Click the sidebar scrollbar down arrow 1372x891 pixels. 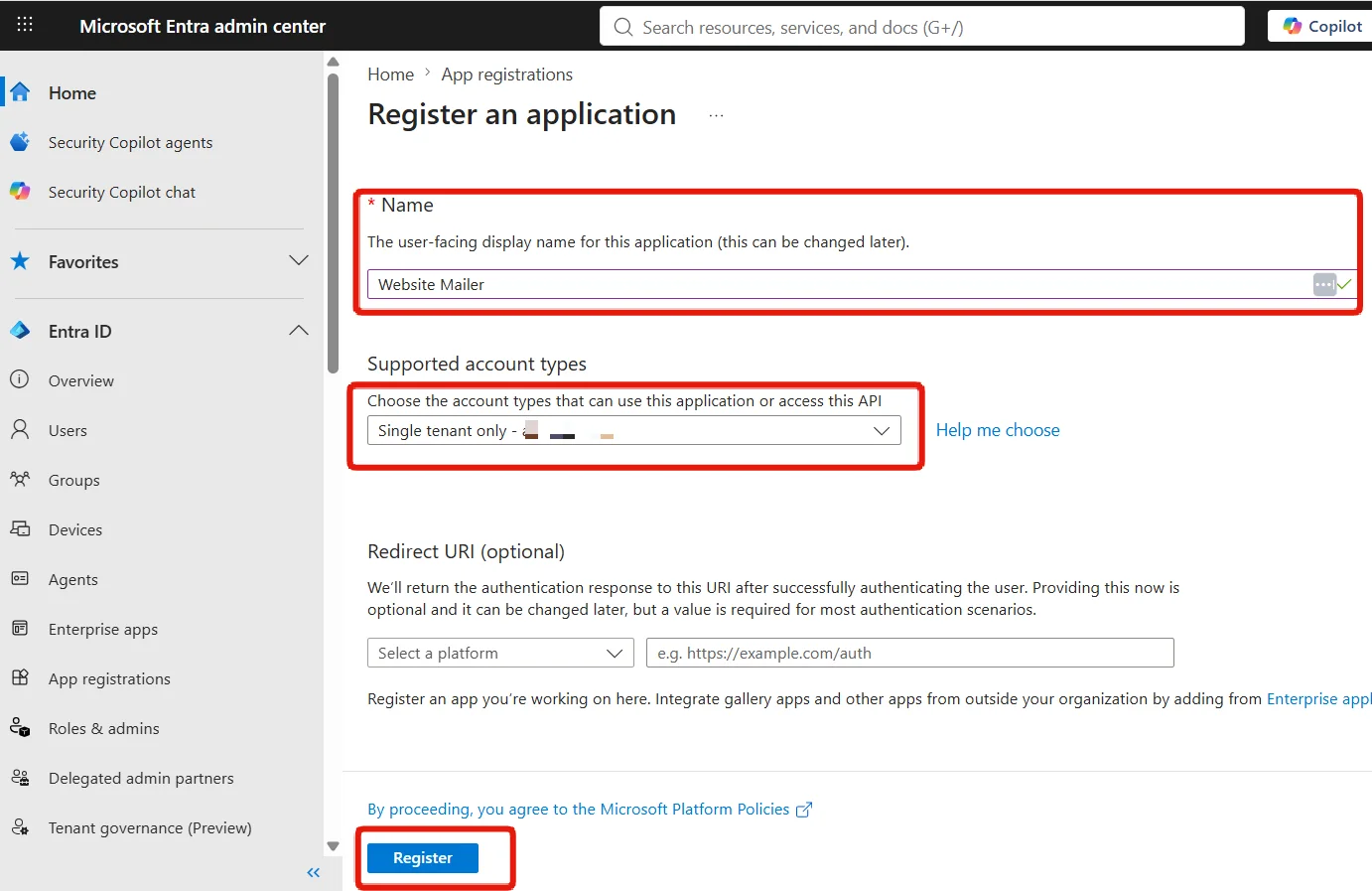tap(334, 846)
